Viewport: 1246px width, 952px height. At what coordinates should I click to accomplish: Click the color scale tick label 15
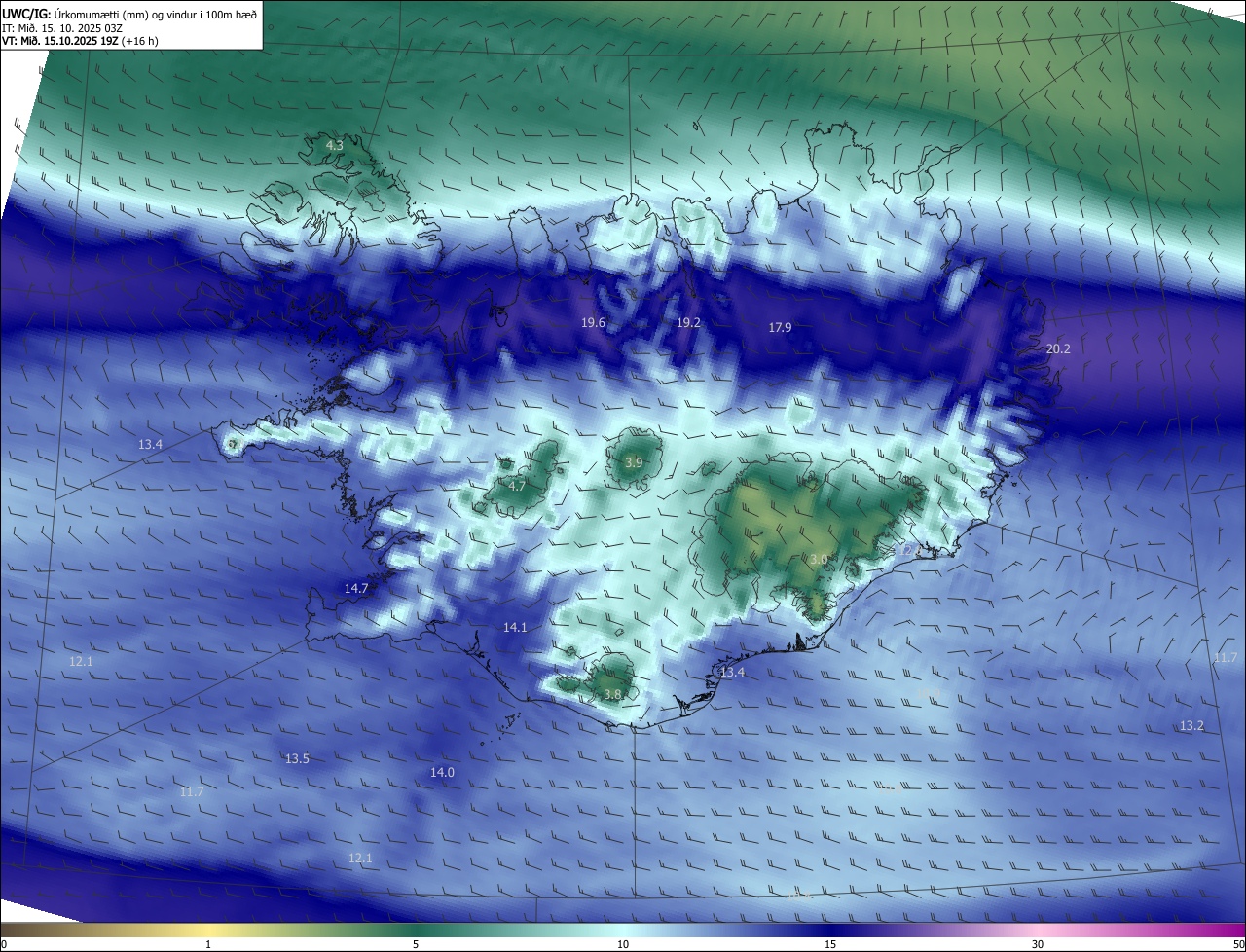pos(830,944)
